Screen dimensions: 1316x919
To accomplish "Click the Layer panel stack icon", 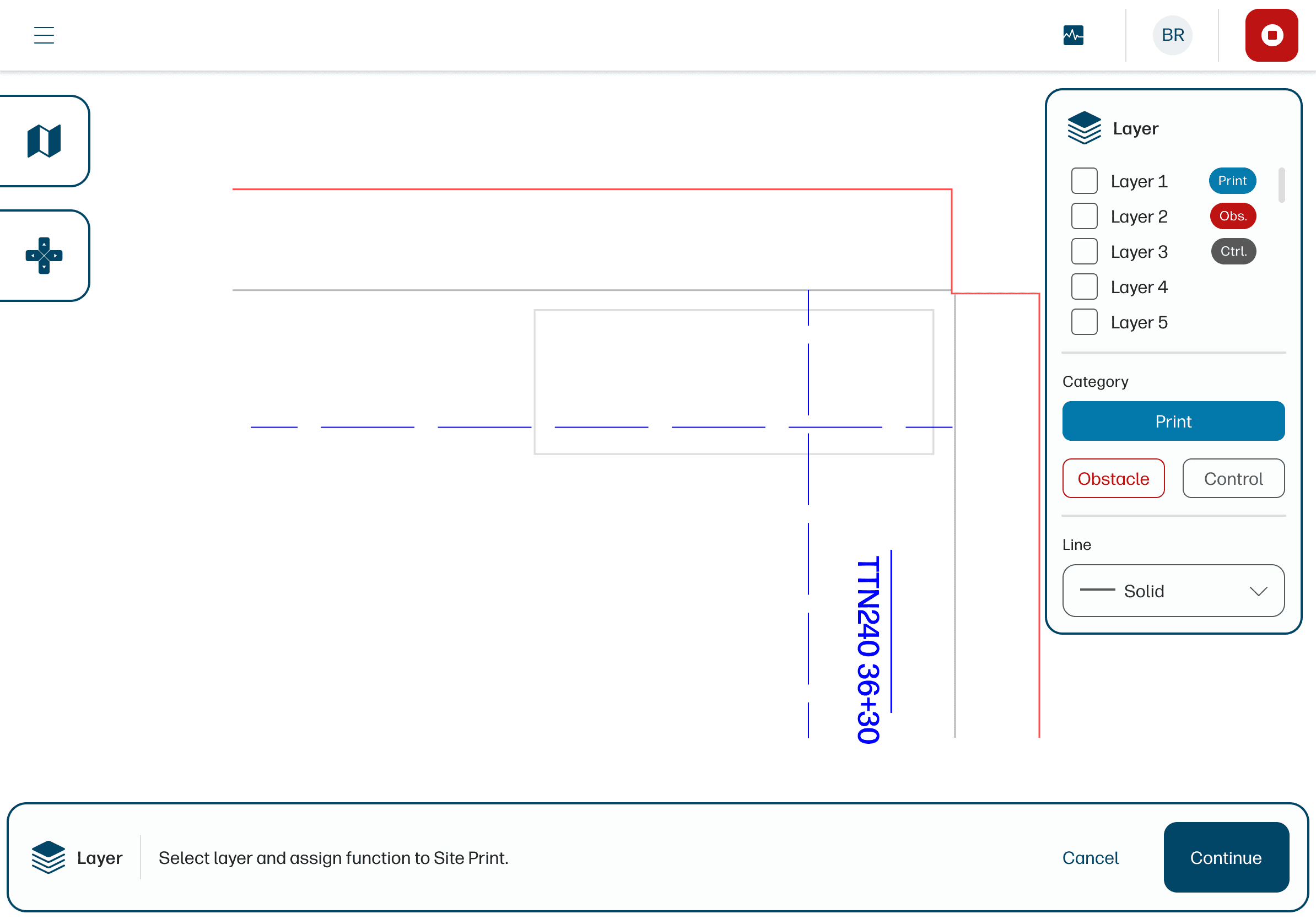I will (x=1084, y=128).
